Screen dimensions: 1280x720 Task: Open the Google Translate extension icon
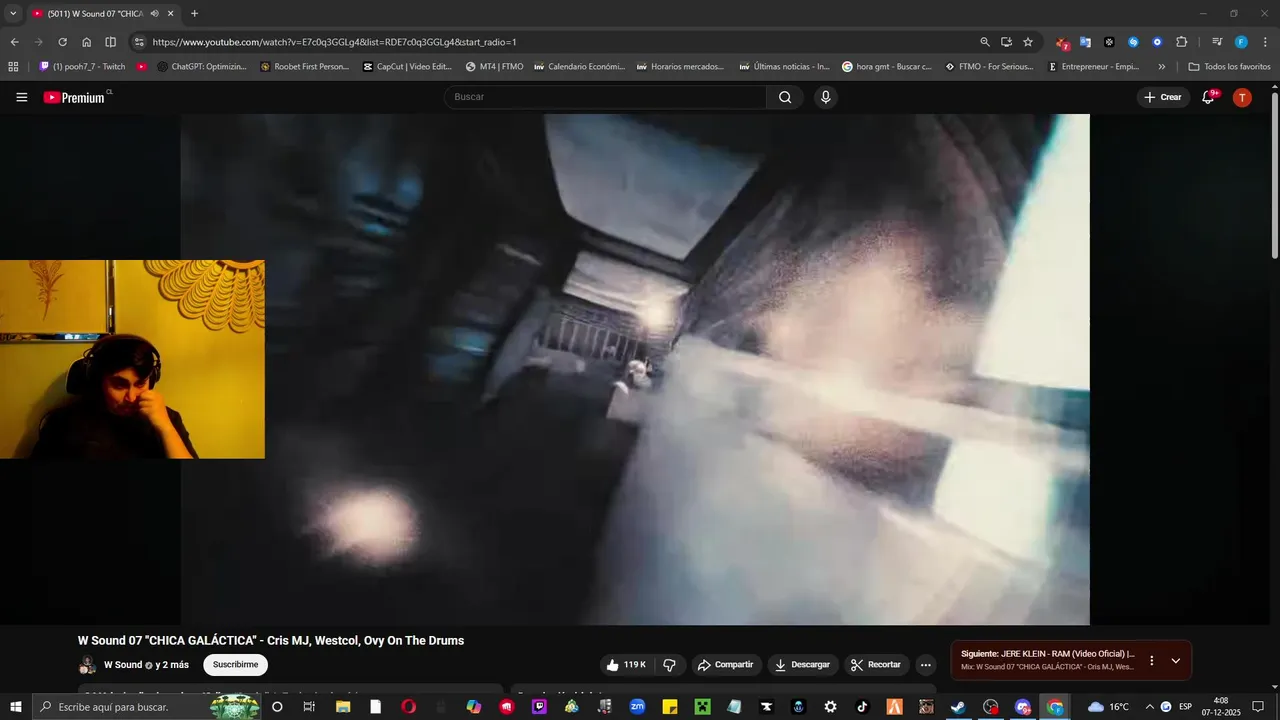tap(1085, 42)
